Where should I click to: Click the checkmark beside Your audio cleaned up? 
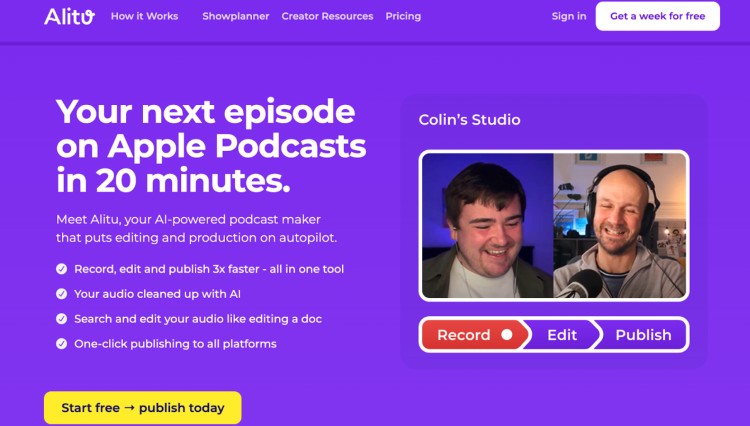[62, 294]
